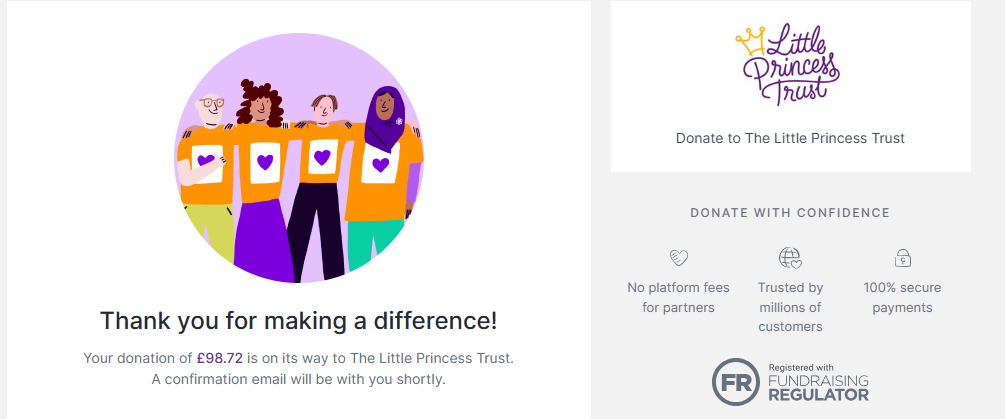Image resolution: width=1005 pixels, height=419 pixels.
Task: Open Donate to The Little Princess Trust
Action: coord(790,138)
